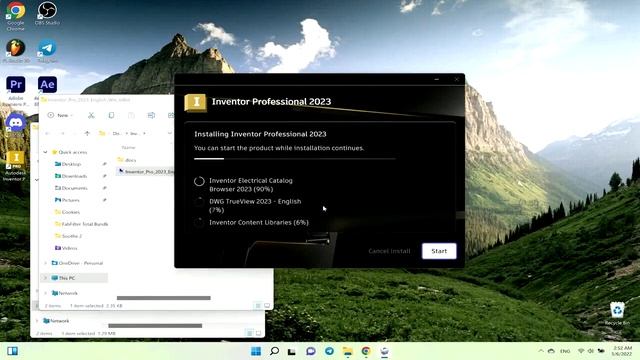Click Cancel install in the installer

(389, 251)
